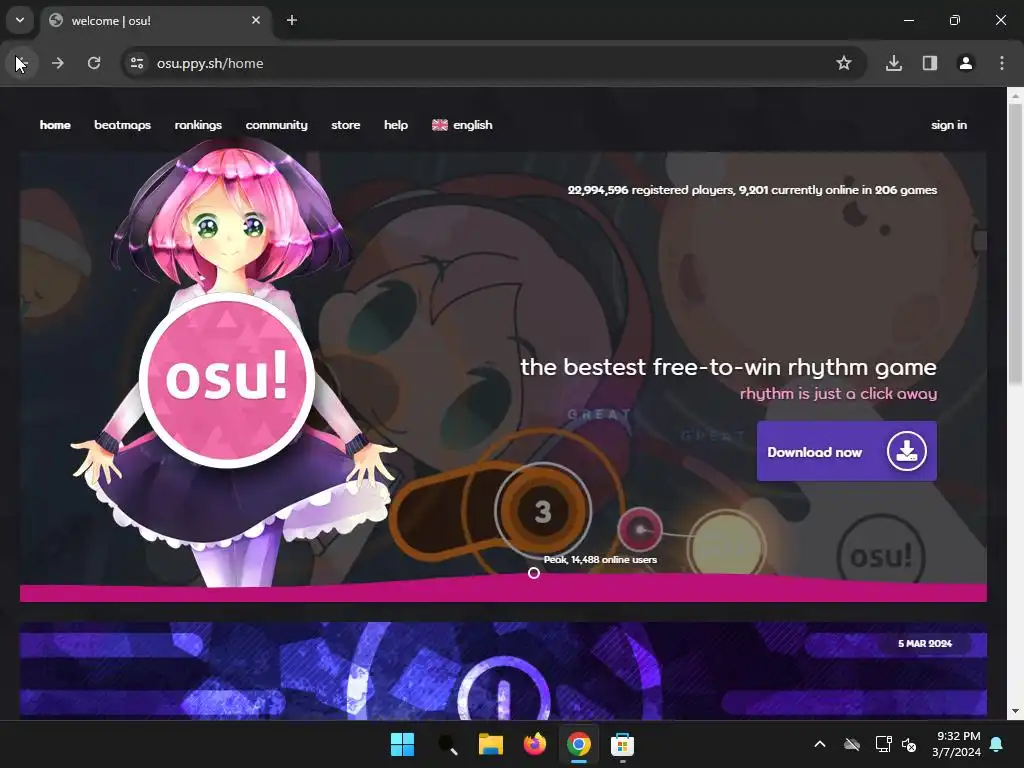Open Windows taskbar search icon
This screenshot has height=768, width=1024.
tap(447, 744)
